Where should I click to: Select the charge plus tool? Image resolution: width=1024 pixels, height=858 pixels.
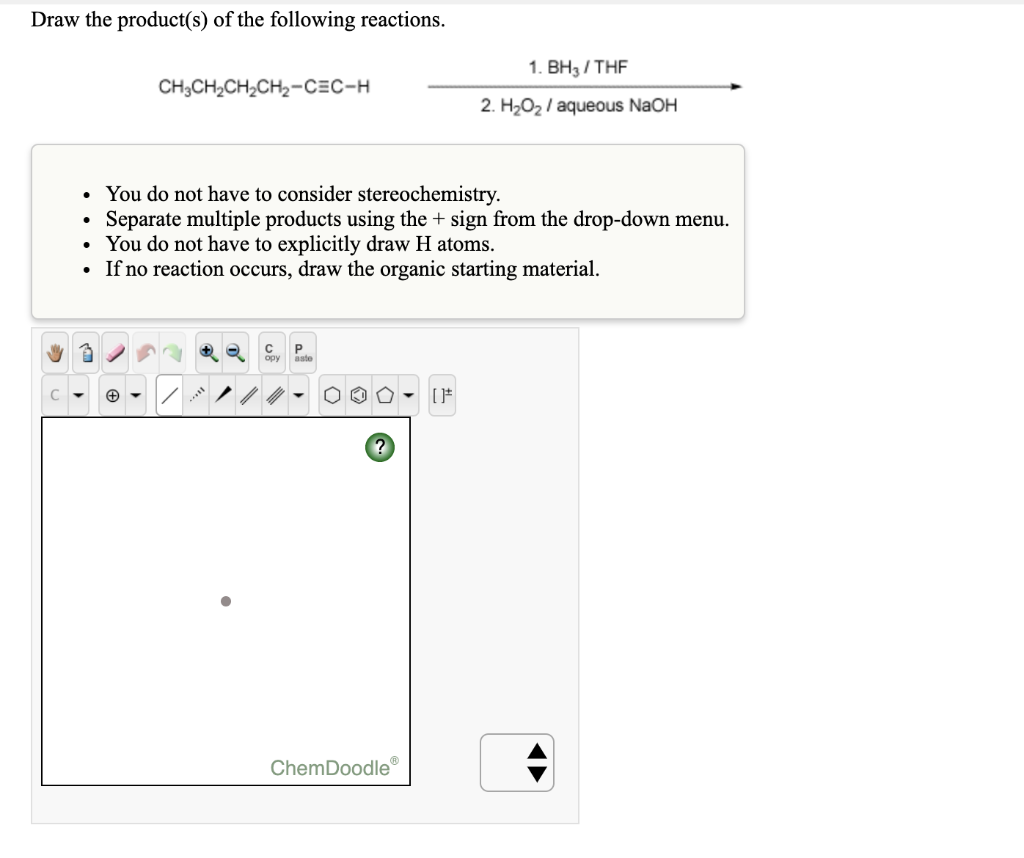point(112,394)
